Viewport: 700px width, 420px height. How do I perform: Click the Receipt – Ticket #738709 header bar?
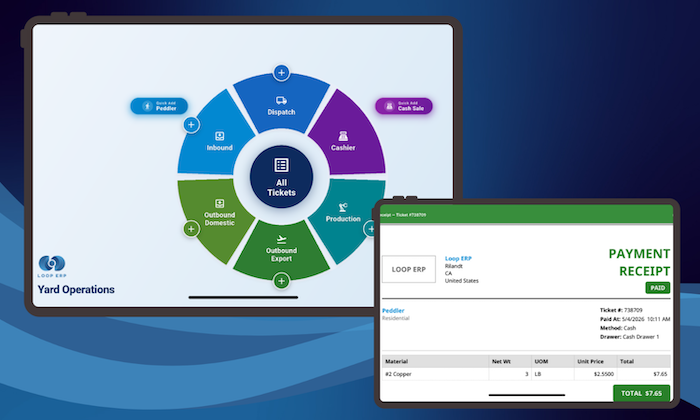coord(526,215)
